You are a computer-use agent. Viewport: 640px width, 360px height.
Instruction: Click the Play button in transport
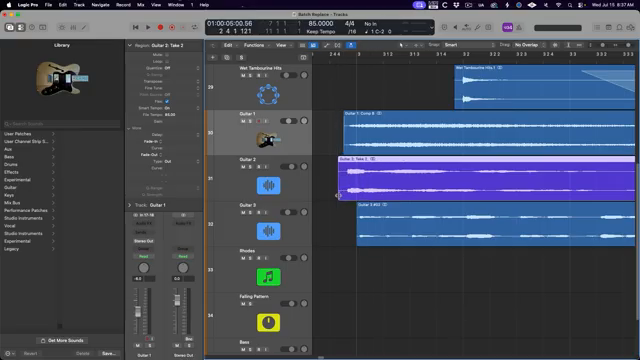(x=148, y=27)
